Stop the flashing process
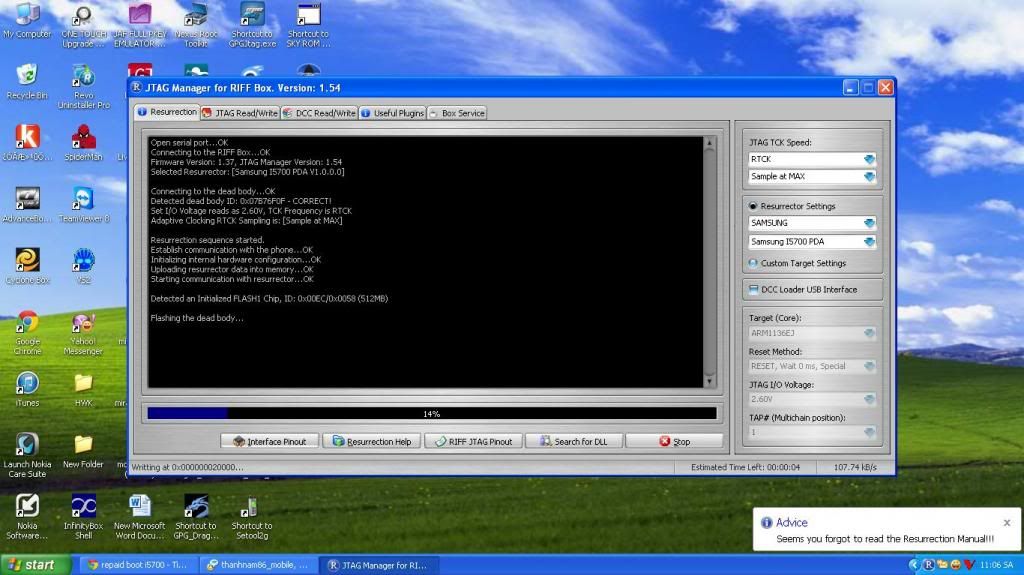Viewport: 1024px width, 575px height. coord(674,442)
